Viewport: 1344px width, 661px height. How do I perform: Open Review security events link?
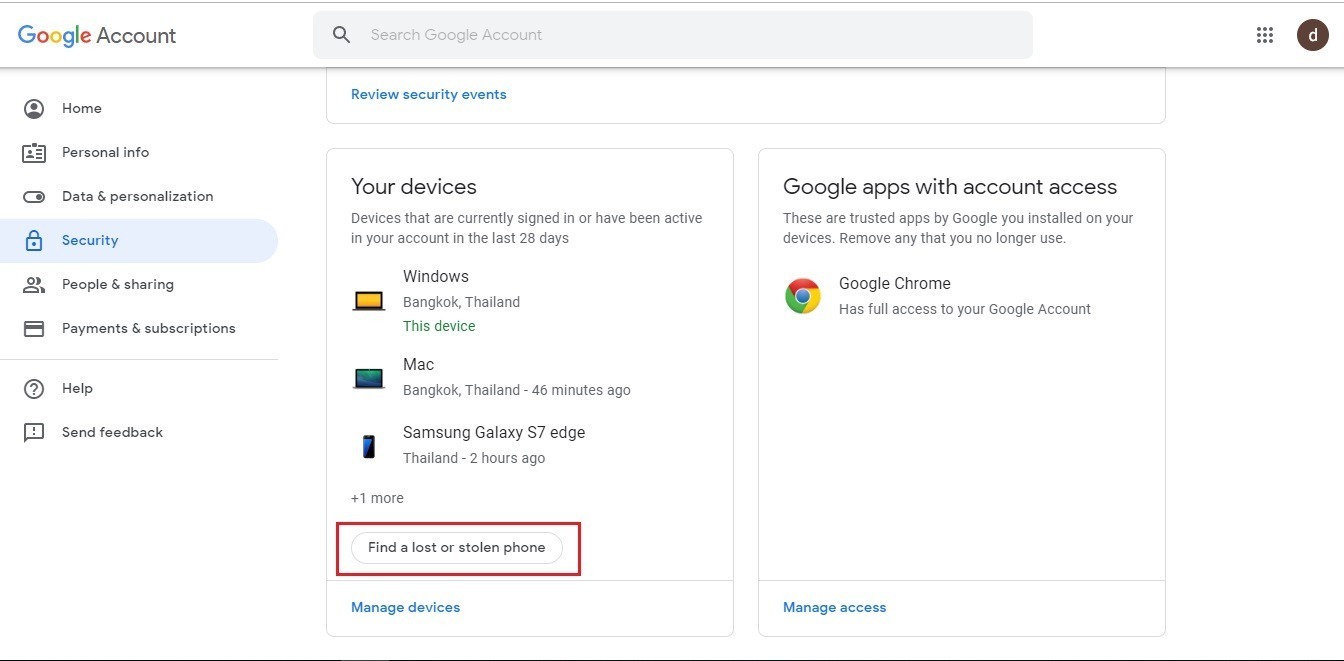pos(428,94)
